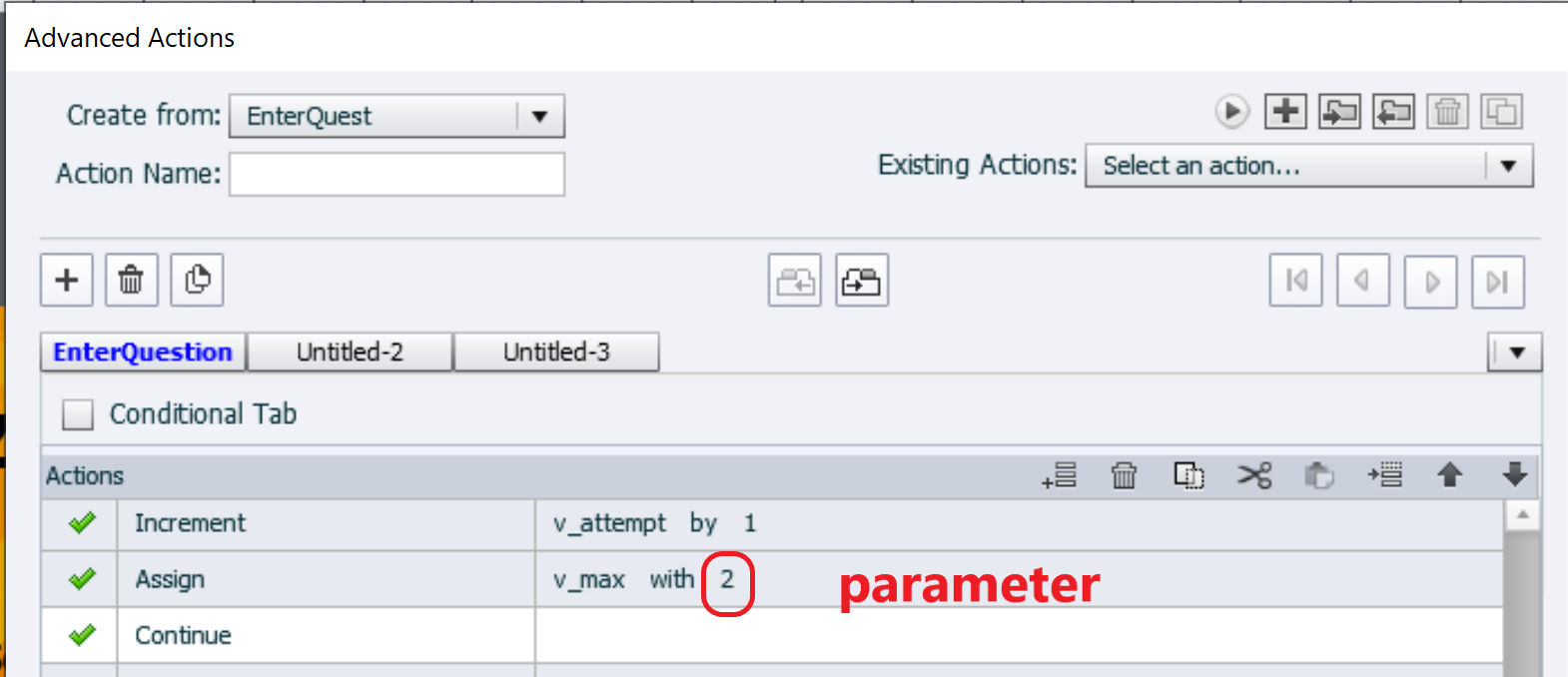The image size is (1568, 677).
Task: Move the action up with arrow icon
Action: coord(1450,475)
